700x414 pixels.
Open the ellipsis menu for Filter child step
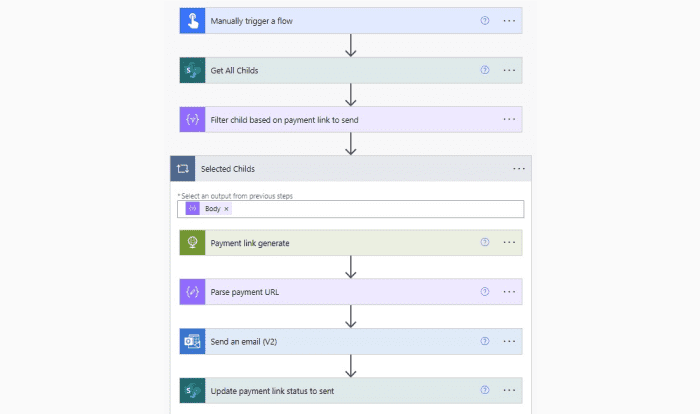(509, 119)
